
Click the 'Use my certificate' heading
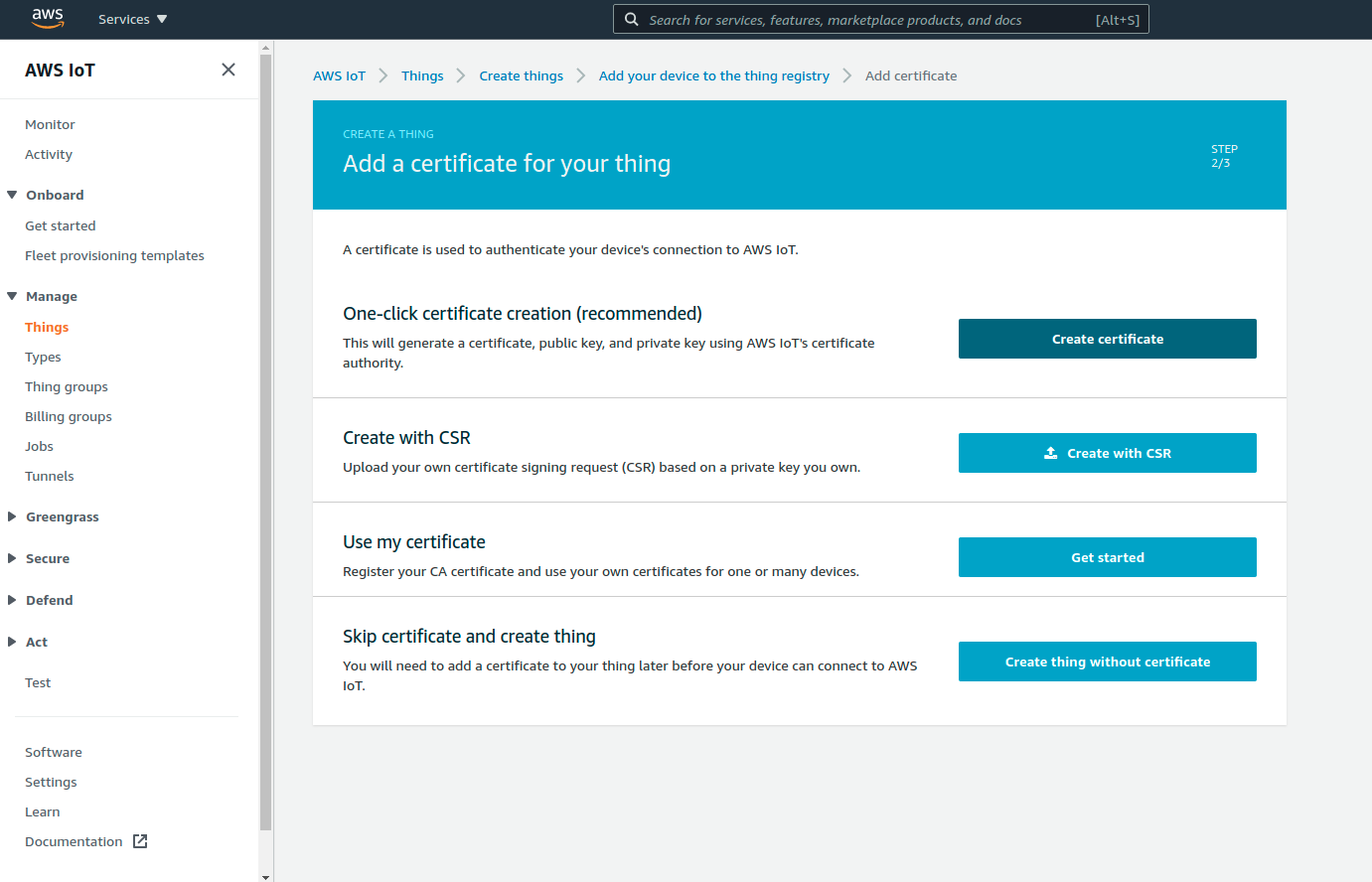(414, 541)
